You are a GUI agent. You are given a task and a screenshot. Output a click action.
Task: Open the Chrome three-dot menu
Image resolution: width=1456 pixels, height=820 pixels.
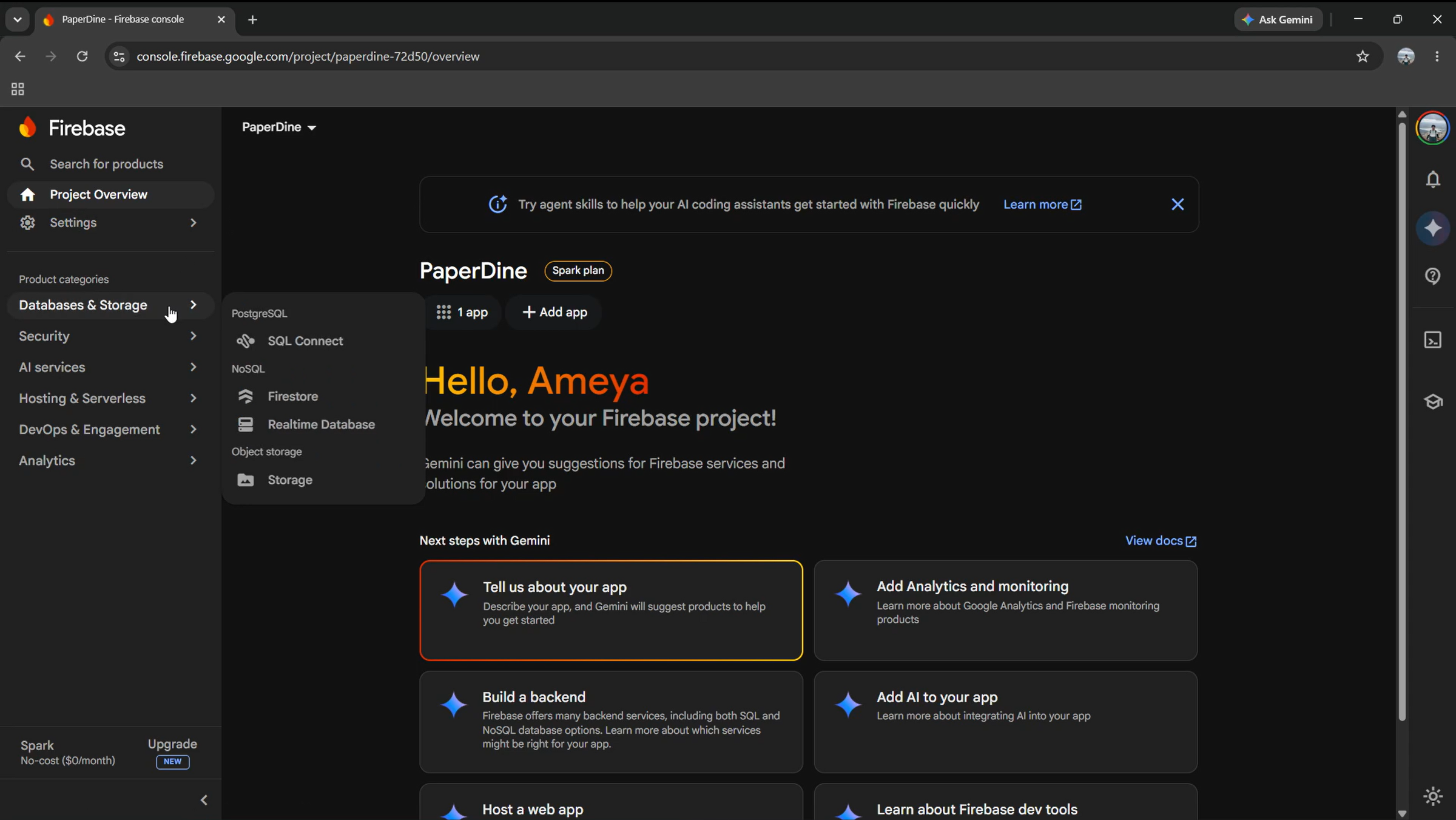point(1437,56)
